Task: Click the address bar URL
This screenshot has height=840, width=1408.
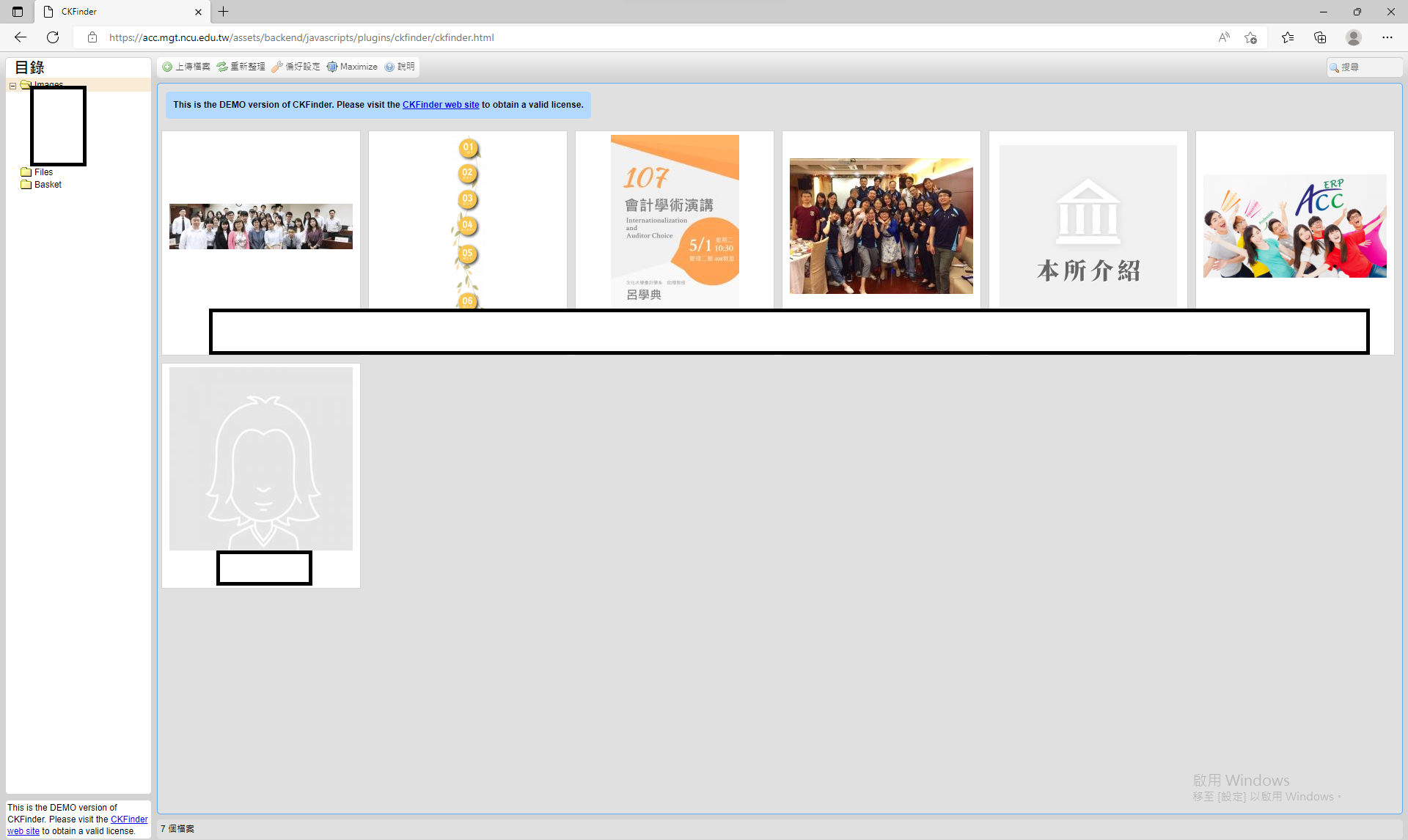Action: point(301,37)
